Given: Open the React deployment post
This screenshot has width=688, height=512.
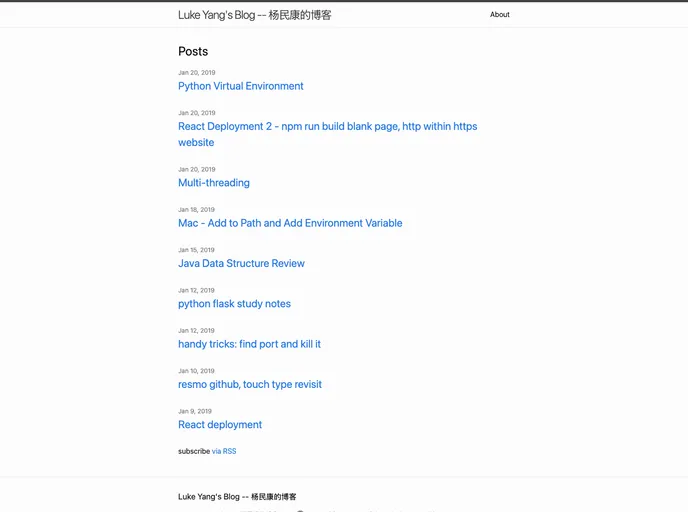Looking at the screenshot, I should [220, 425].
